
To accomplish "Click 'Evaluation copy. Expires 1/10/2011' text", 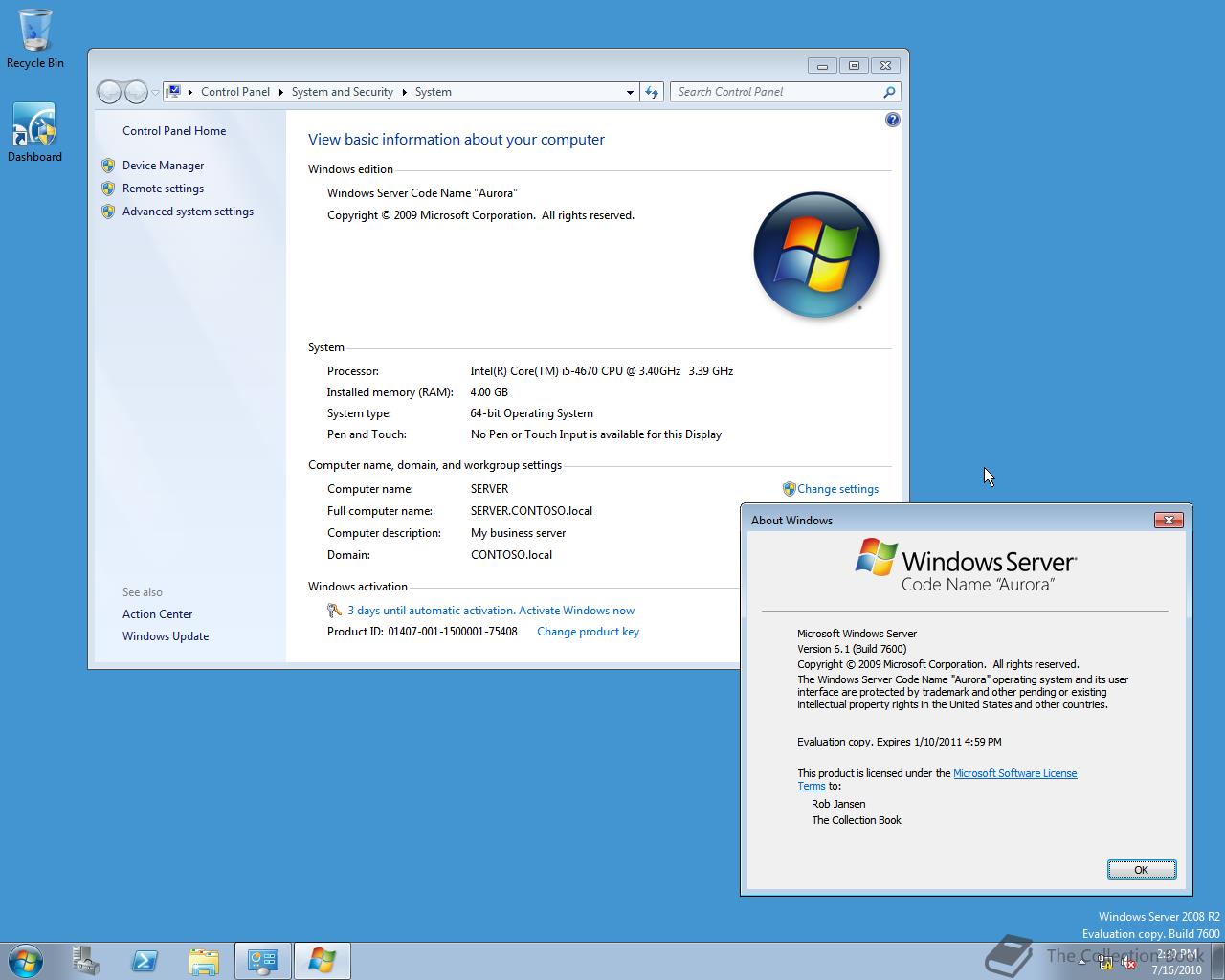I will tap(900, 742).
